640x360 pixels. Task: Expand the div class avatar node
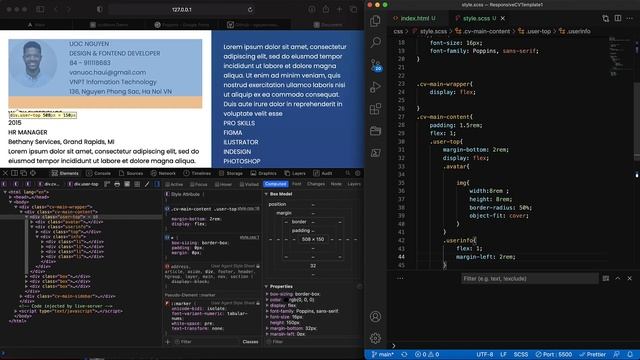(x=32, y=222)
